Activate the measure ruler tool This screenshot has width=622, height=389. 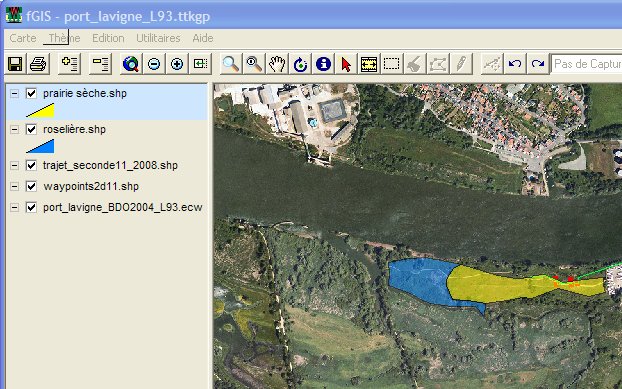369,64
